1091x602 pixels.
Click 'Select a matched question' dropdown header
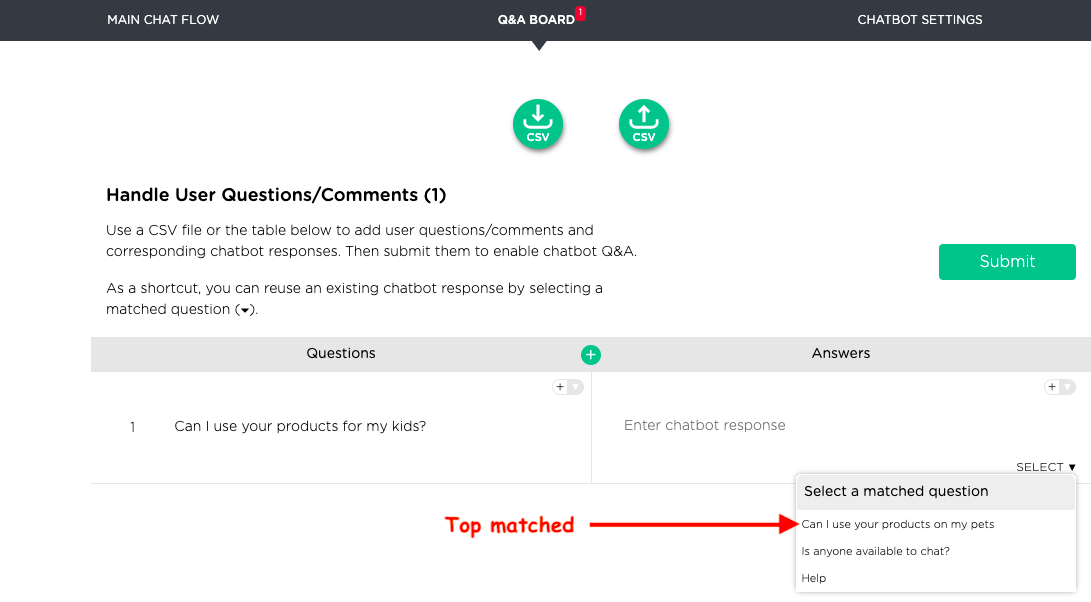pos(936,491)
